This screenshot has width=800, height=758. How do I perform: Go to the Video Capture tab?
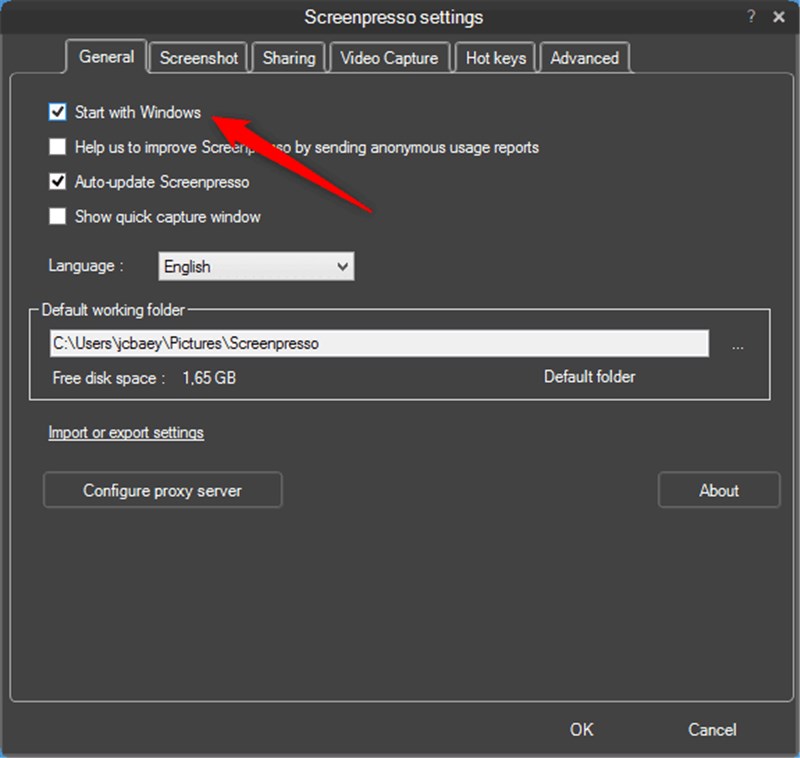point(389,58)
